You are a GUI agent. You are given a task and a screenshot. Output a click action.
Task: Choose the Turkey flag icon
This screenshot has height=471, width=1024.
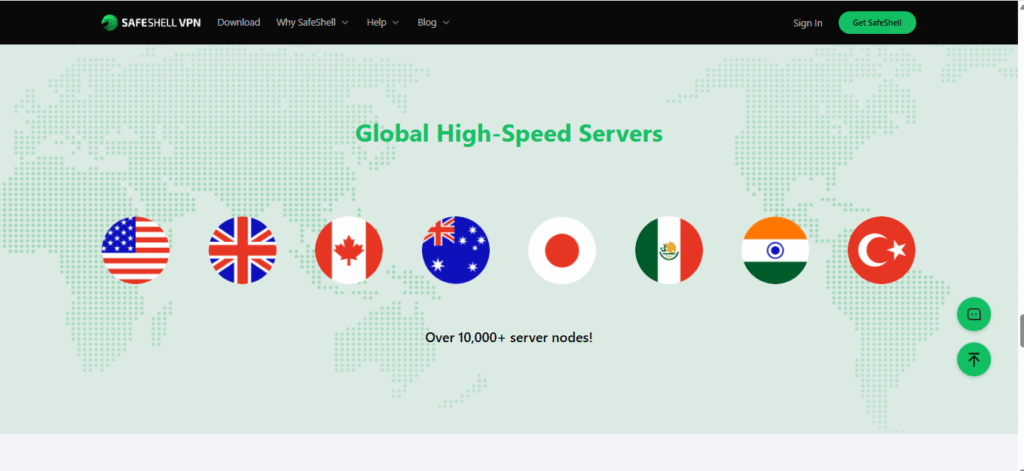pyautogui.click(x=881, y=250)
